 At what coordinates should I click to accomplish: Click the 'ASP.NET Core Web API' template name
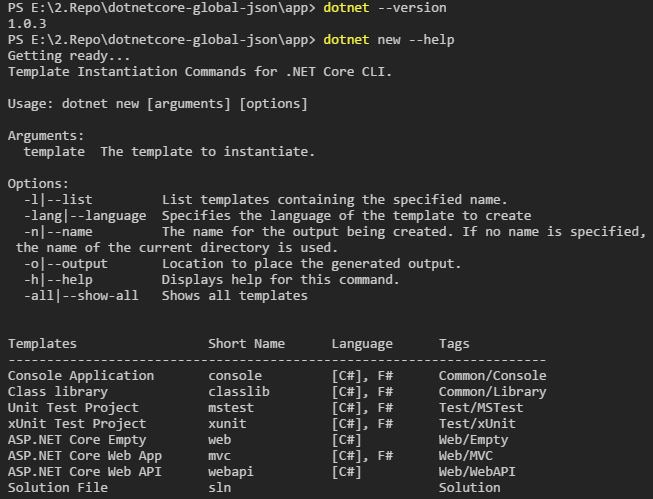coord(85,472)
